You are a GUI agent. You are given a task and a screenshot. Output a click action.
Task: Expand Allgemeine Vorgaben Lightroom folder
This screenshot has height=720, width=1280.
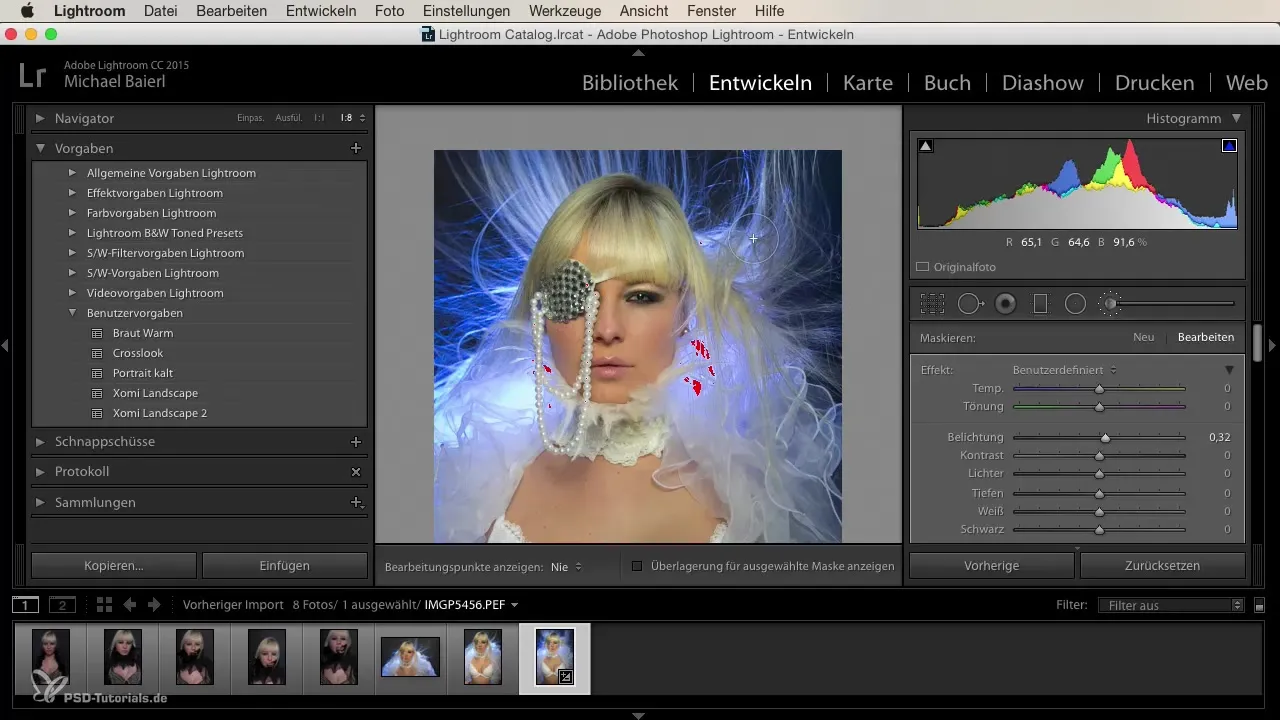(72, 173)
